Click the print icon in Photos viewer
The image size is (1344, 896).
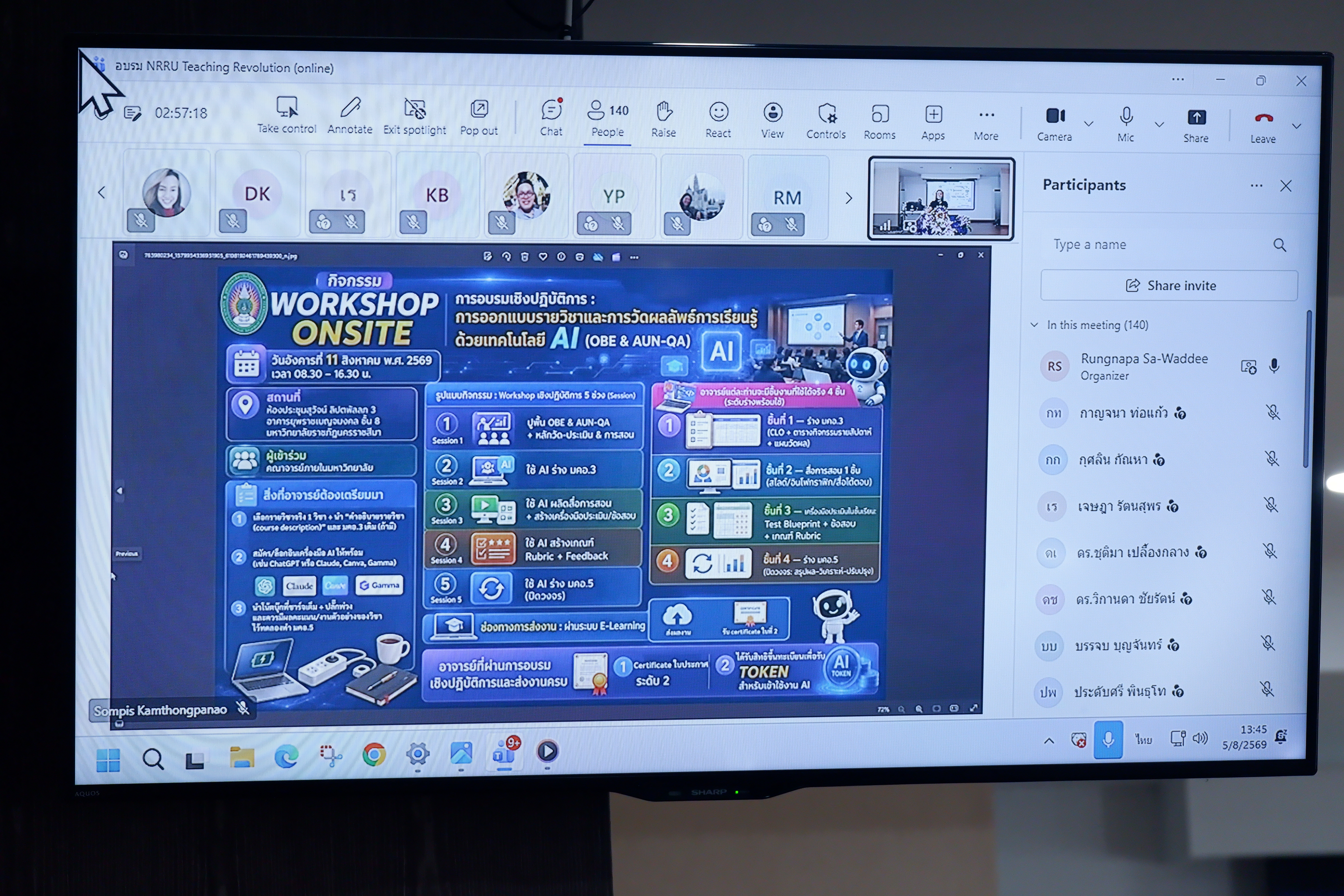(579, 257)
